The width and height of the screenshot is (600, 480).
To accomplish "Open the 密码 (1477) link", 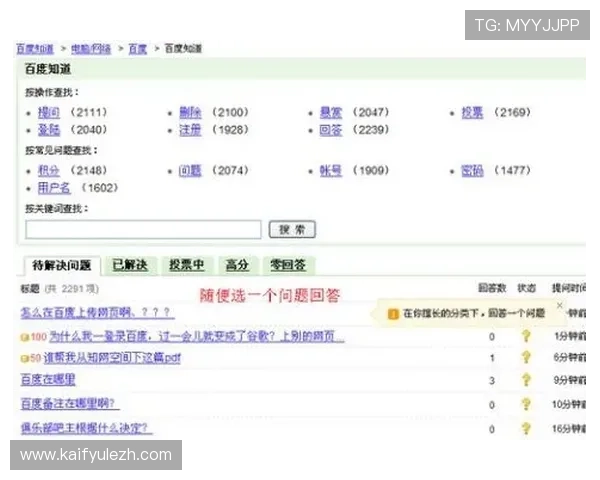I will tap(472, 170).
